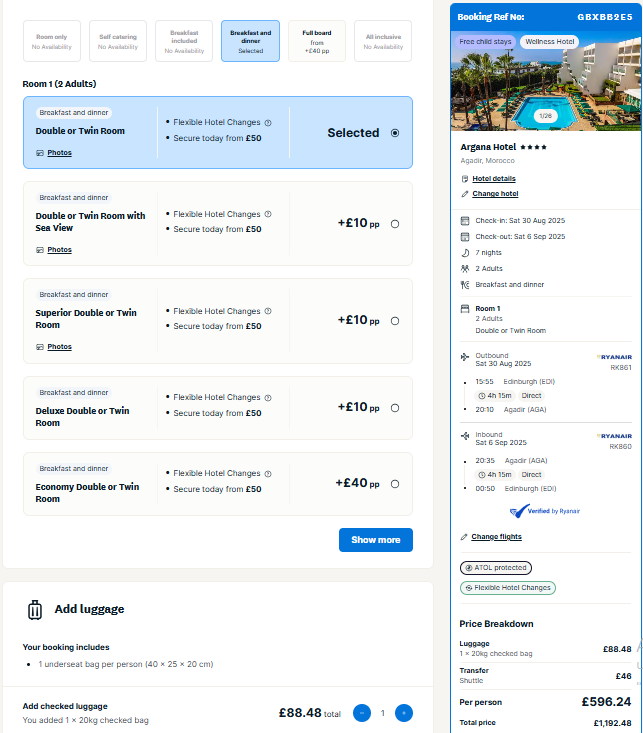Click the inbound Direct flight chip
643x733 pixels.
tap(531, 475)
